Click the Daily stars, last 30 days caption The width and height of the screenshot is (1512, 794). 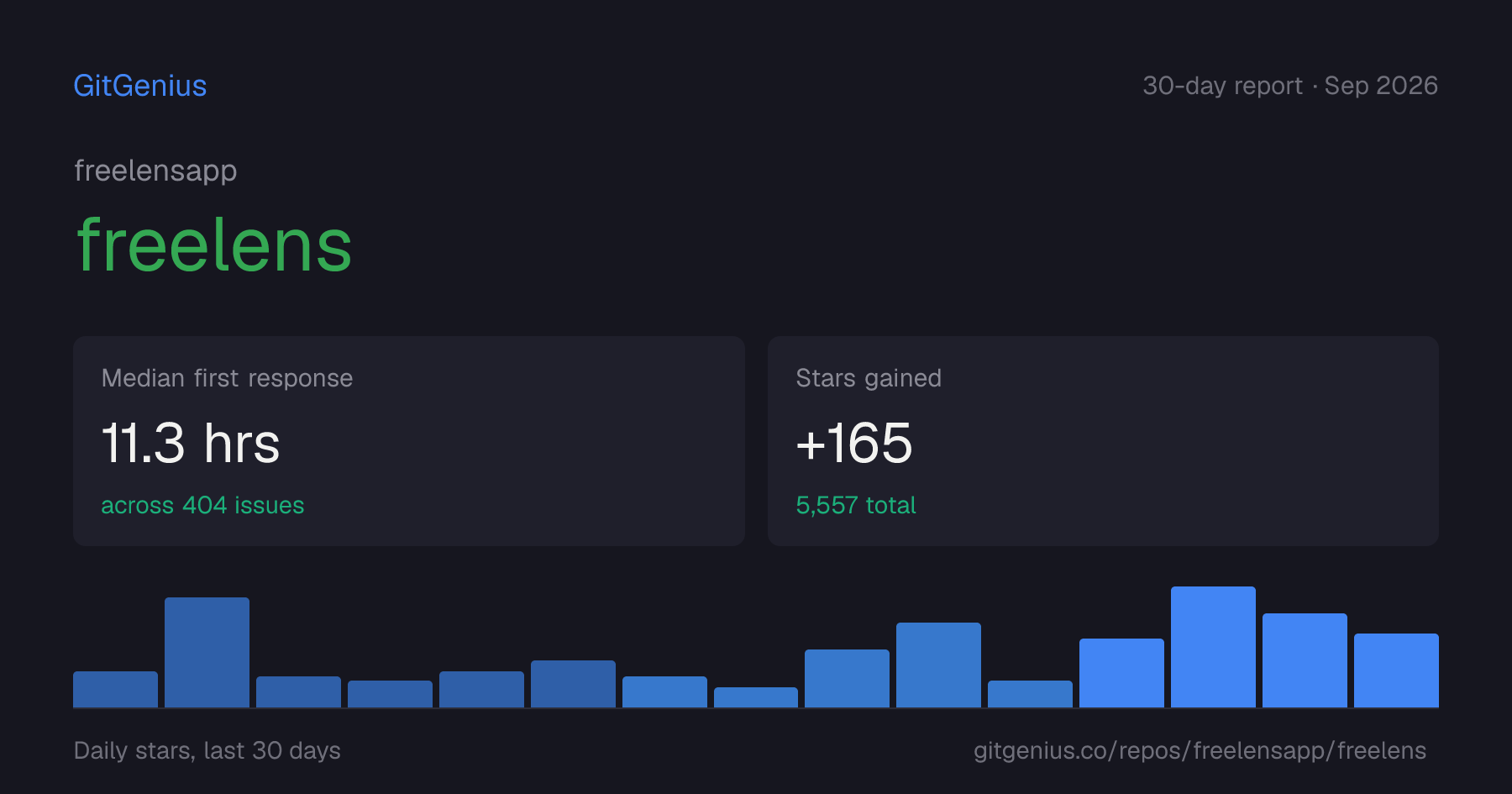coord(207,750)
